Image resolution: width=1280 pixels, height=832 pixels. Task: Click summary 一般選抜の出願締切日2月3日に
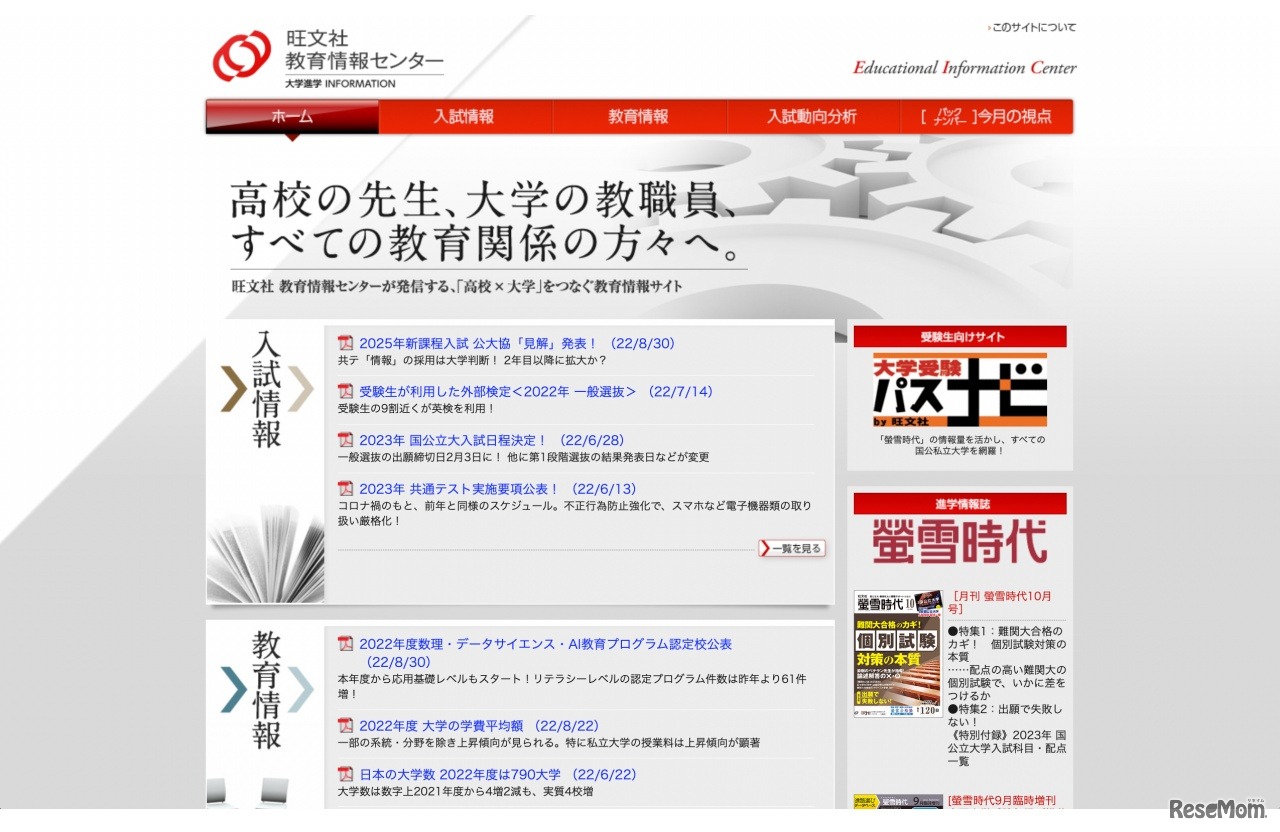coord(523,457)
